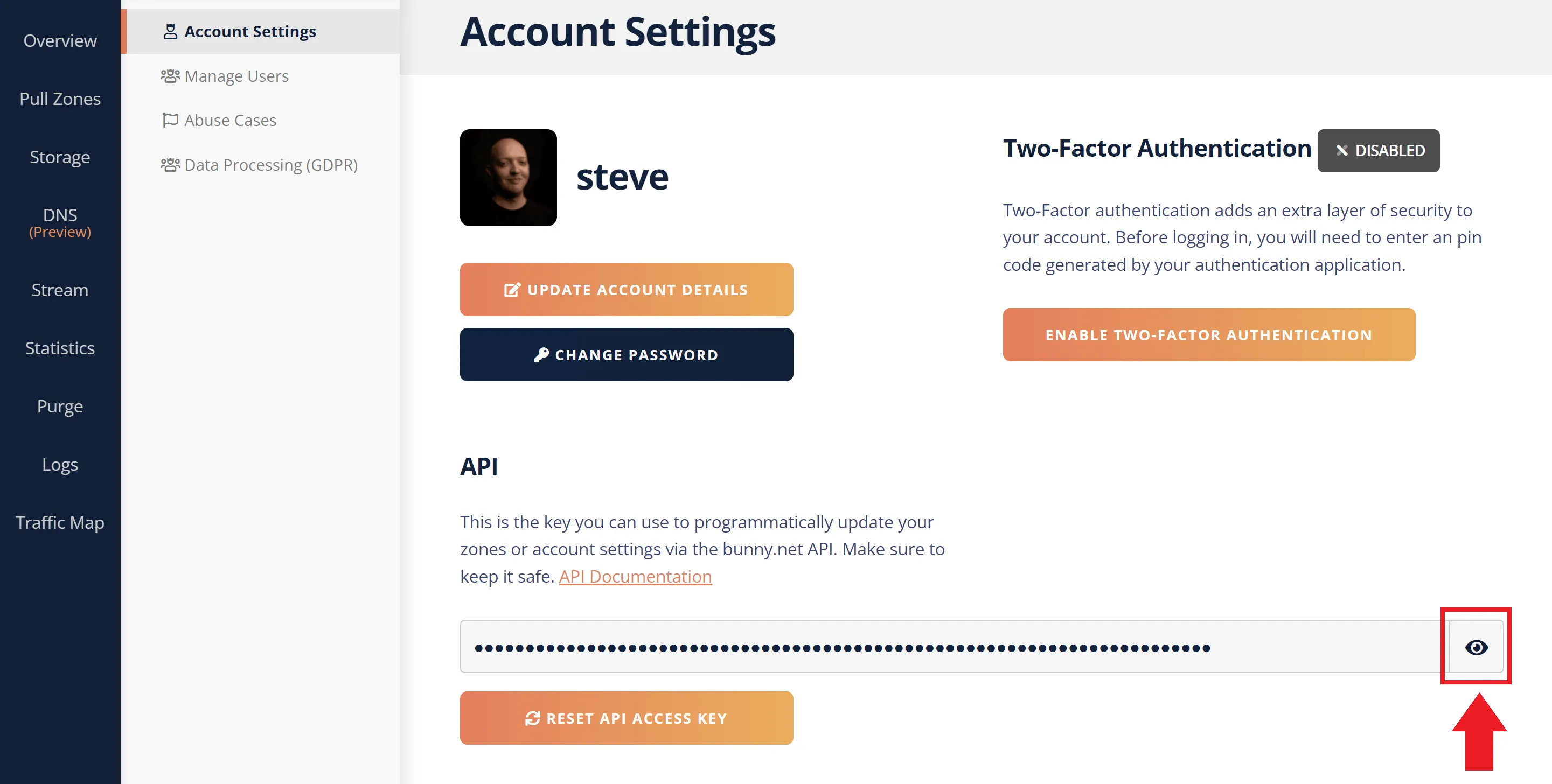Screen dimensions: 1552x784
Task: Click the Abuse Cases flag icon
Action: click(170, 120)
